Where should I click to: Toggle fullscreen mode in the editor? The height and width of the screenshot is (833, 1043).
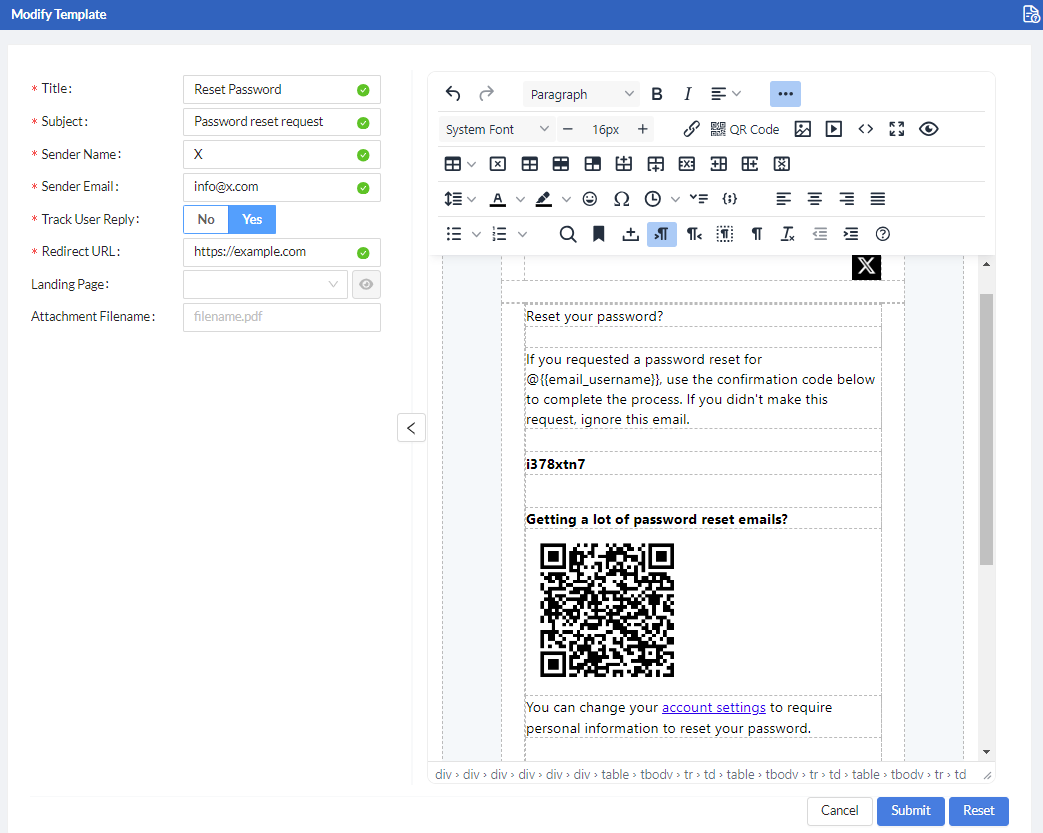tap(896, 128)
